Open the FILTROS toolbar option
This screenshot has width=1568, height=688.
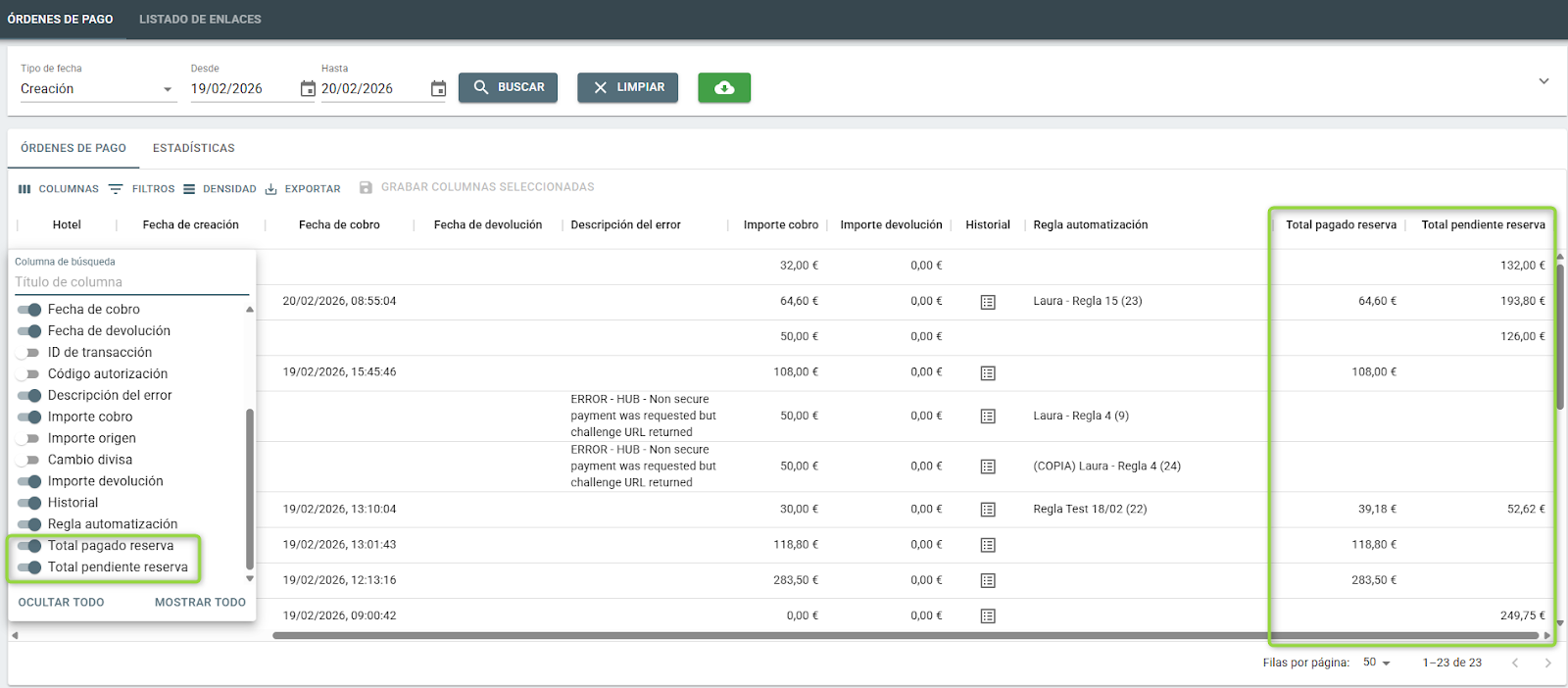142,189
